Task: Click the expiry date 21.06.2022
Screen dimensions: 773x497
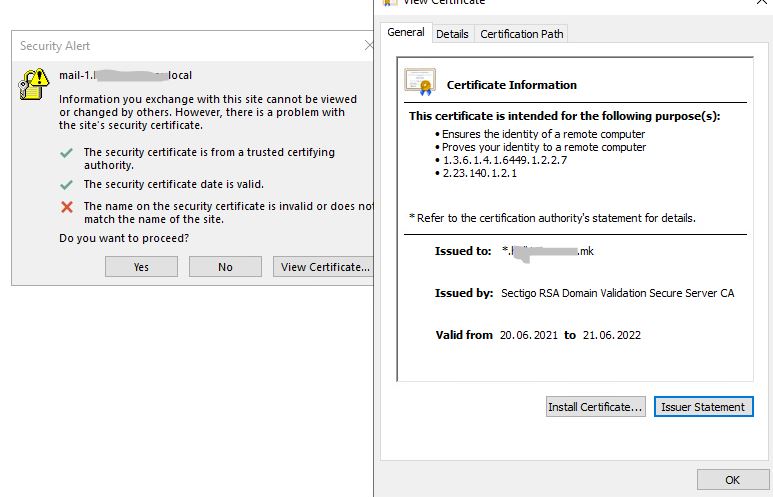Action: (612, 335)
